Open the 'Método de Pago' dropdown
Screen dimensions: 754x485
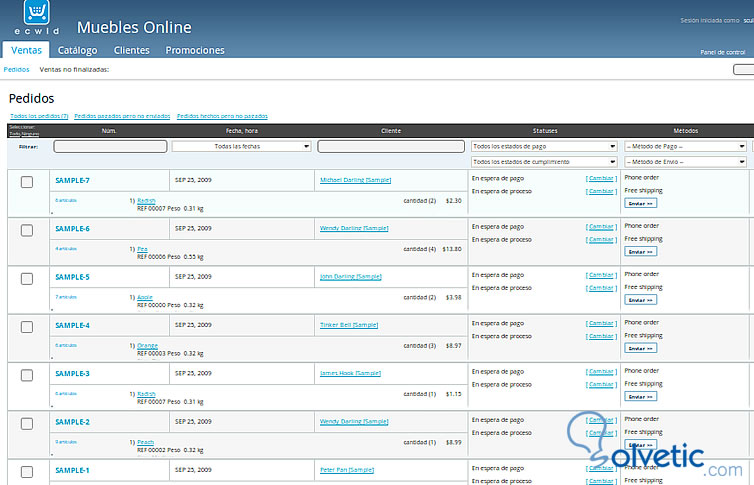tap(685, 146)
